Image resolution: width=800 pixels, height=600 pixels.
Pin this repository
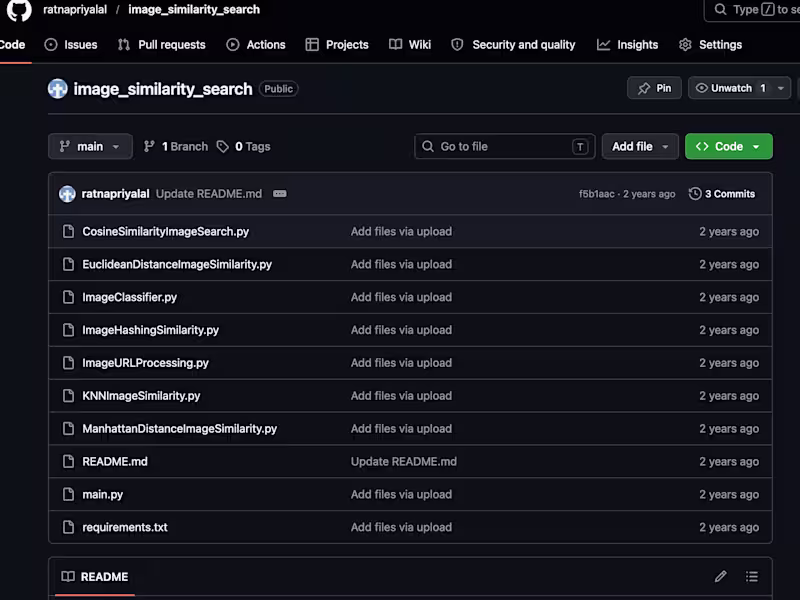654,88
